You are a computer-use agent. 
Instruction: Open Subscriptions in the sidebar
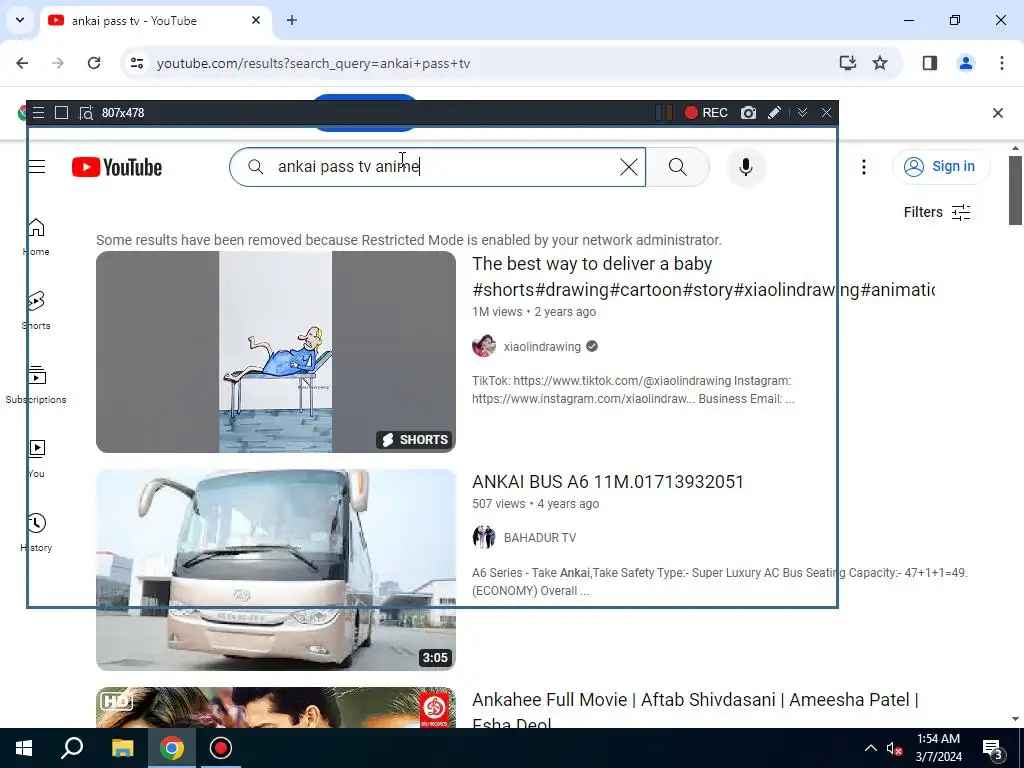pos(36,385)
